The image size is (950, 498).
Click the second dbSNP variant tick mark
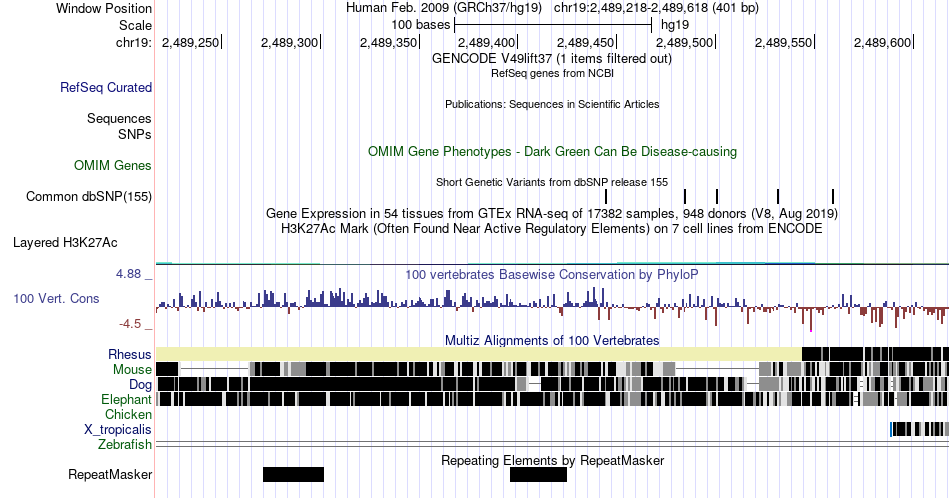pyautogui.click(x=685, y=196)
